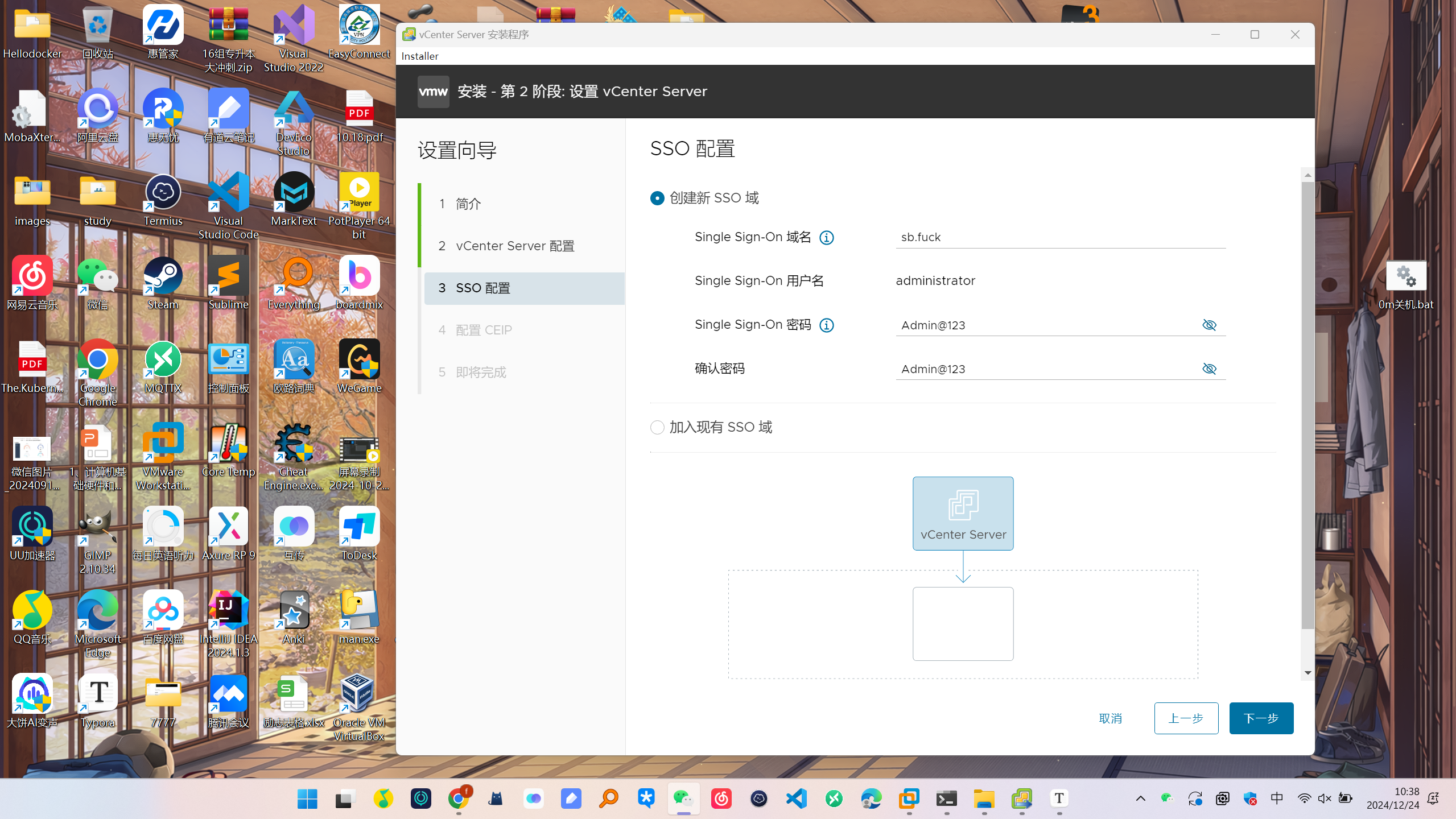Screen dimensions: 1456x819
Task: Select Steam desktop shortcut
Action: coord(163,283)
